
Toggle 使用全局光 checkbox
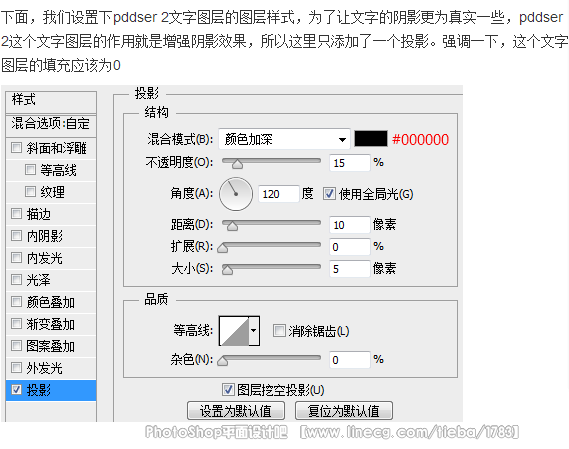pyautogui.click(x=329, y=194)
